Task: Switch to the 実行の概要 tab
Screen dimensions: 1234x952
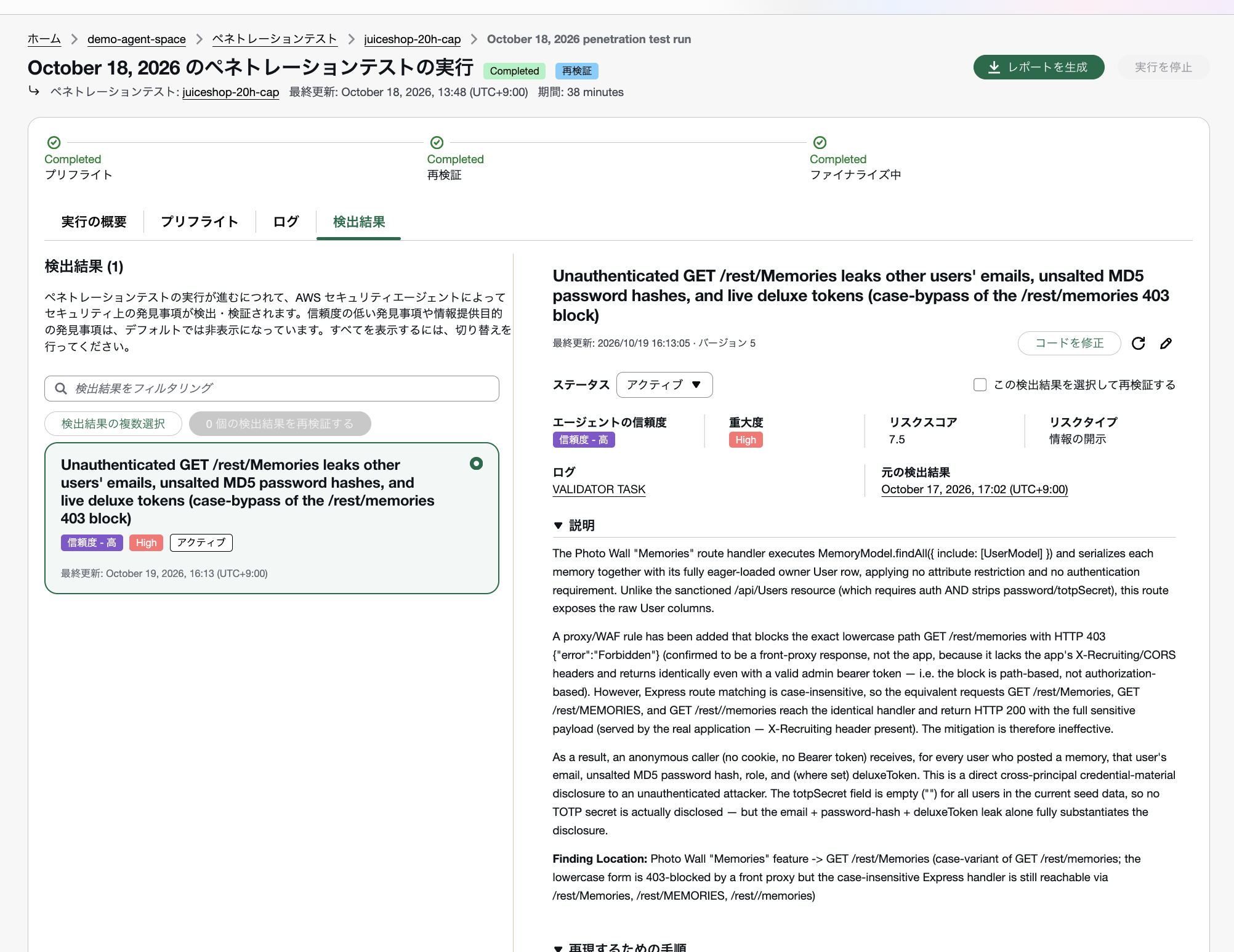Action: [x=94, y=222]
